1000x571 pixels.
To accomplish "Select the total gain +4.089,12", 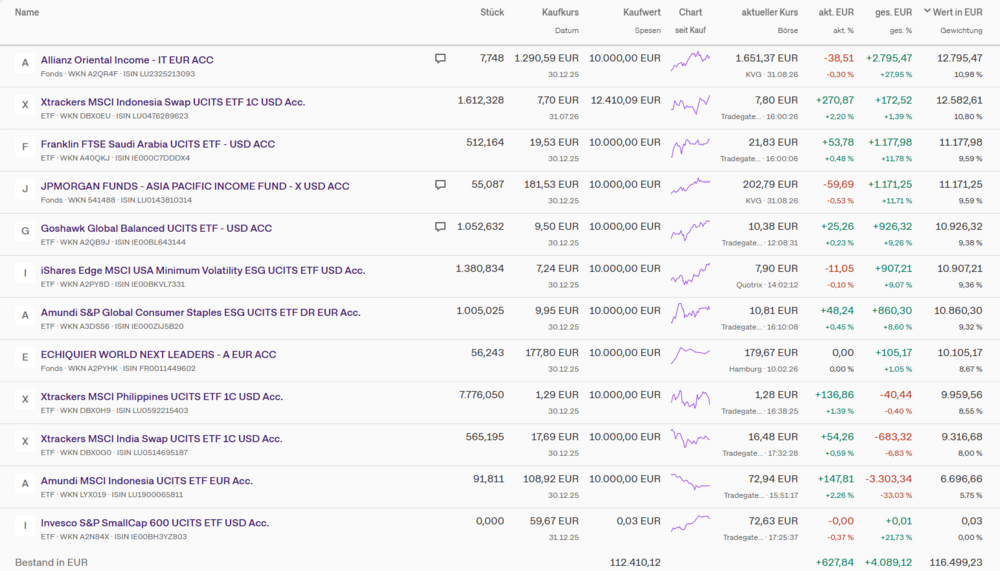I will [888, 563].
